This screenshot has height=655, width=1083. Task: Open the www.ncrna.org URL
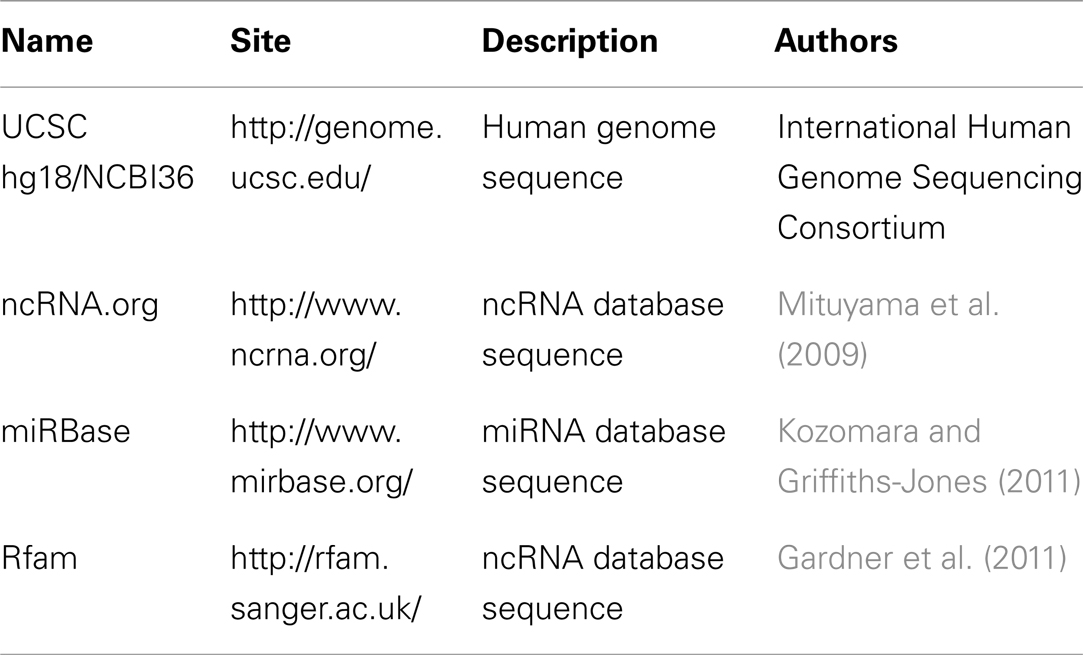pos(316,330)
